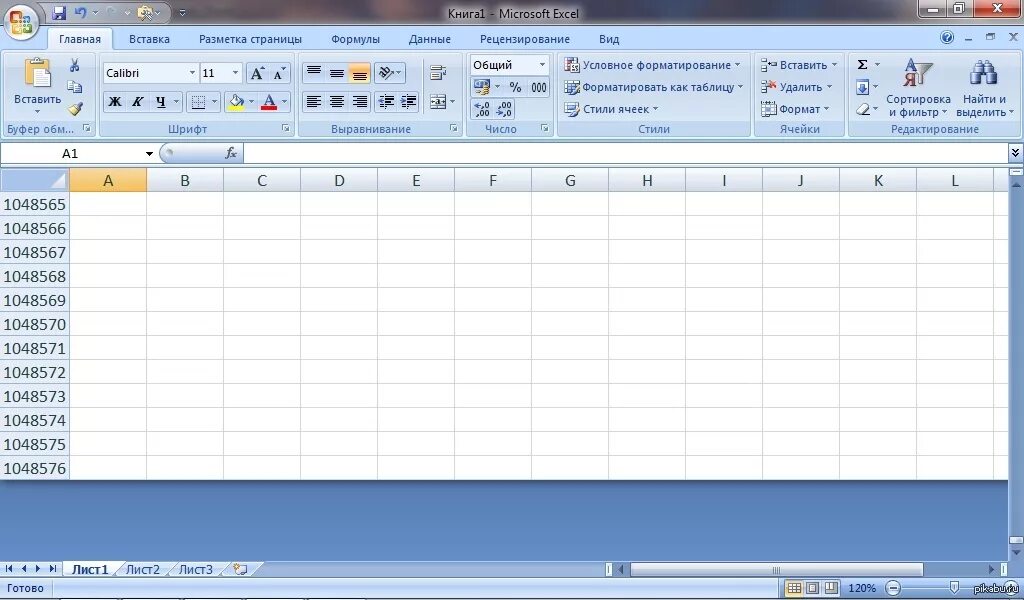
Task: Click AutoSum sigma icon
Action: [x=863, y=65]
